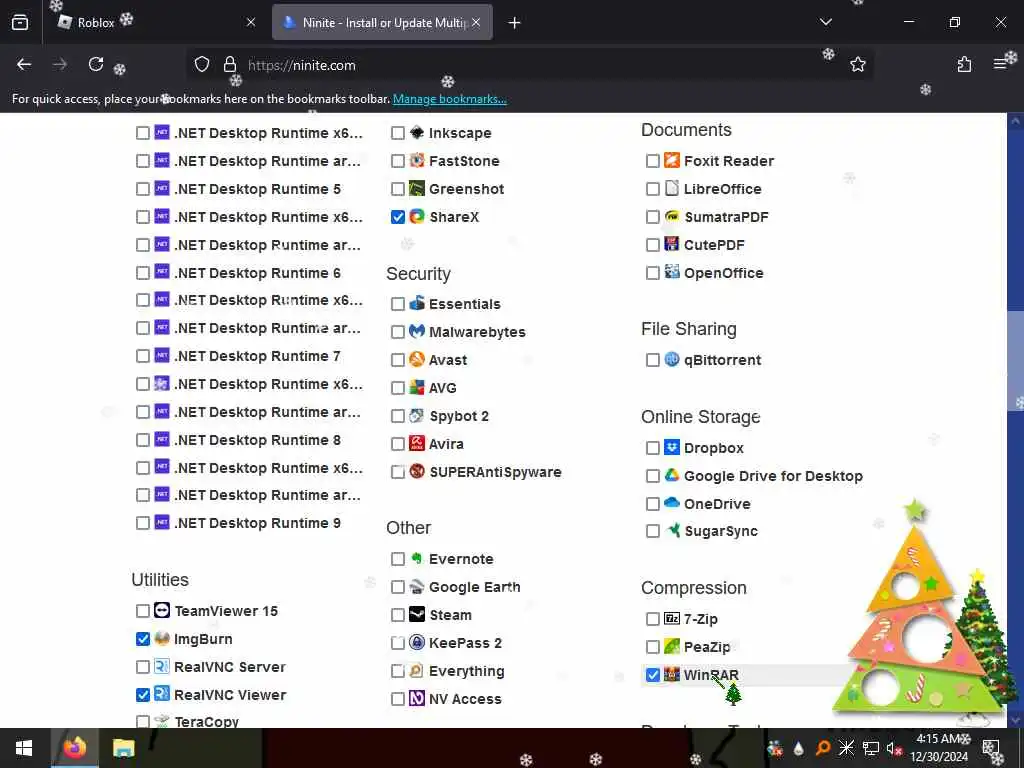Click the TeamViewer 15 icon
The height and width of the screenshot is (768, 1024).
pos(162,611)
